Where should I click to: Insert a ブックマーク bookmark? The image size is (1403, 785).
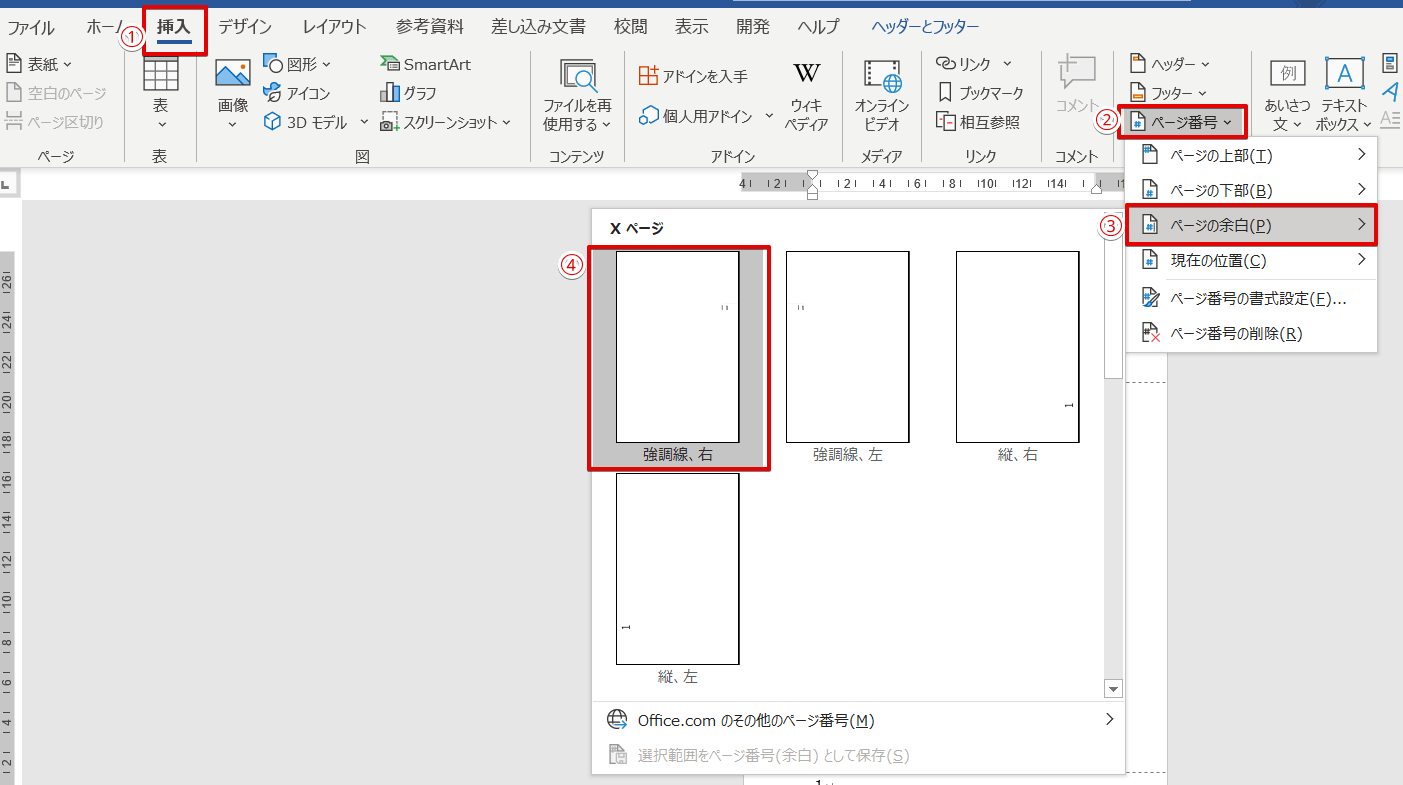[x=980, y=93]
